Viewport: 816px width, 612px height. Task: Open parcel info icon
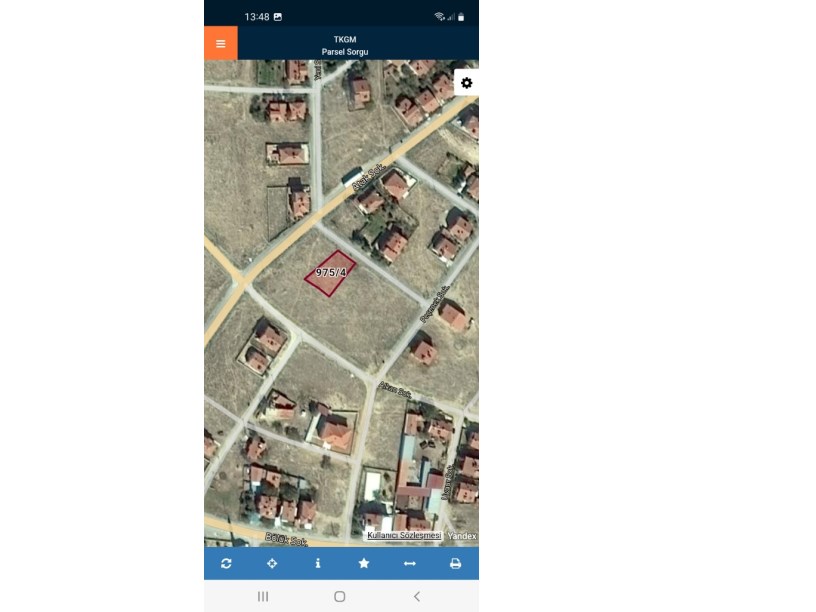318,563
